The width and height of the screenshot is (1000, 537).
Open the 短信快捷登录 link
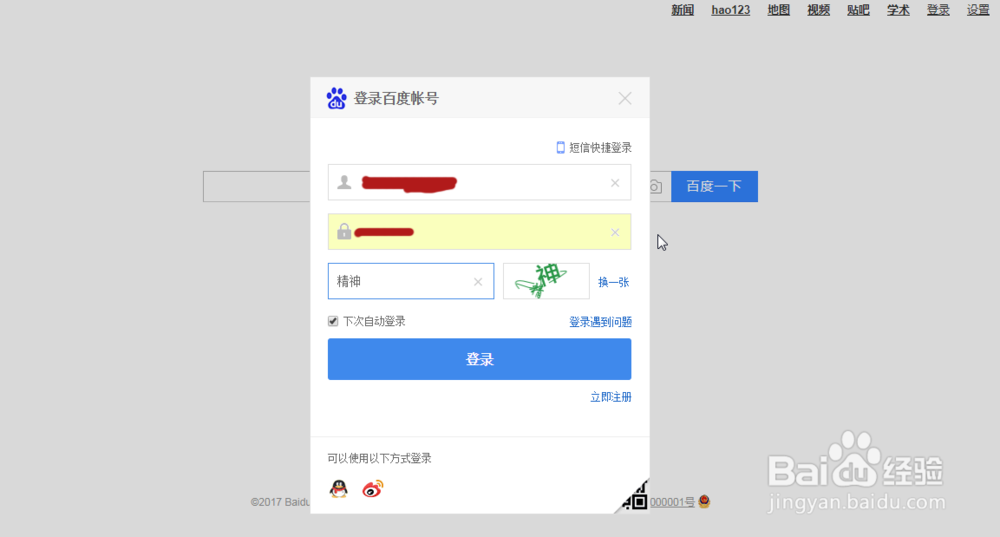600,147
